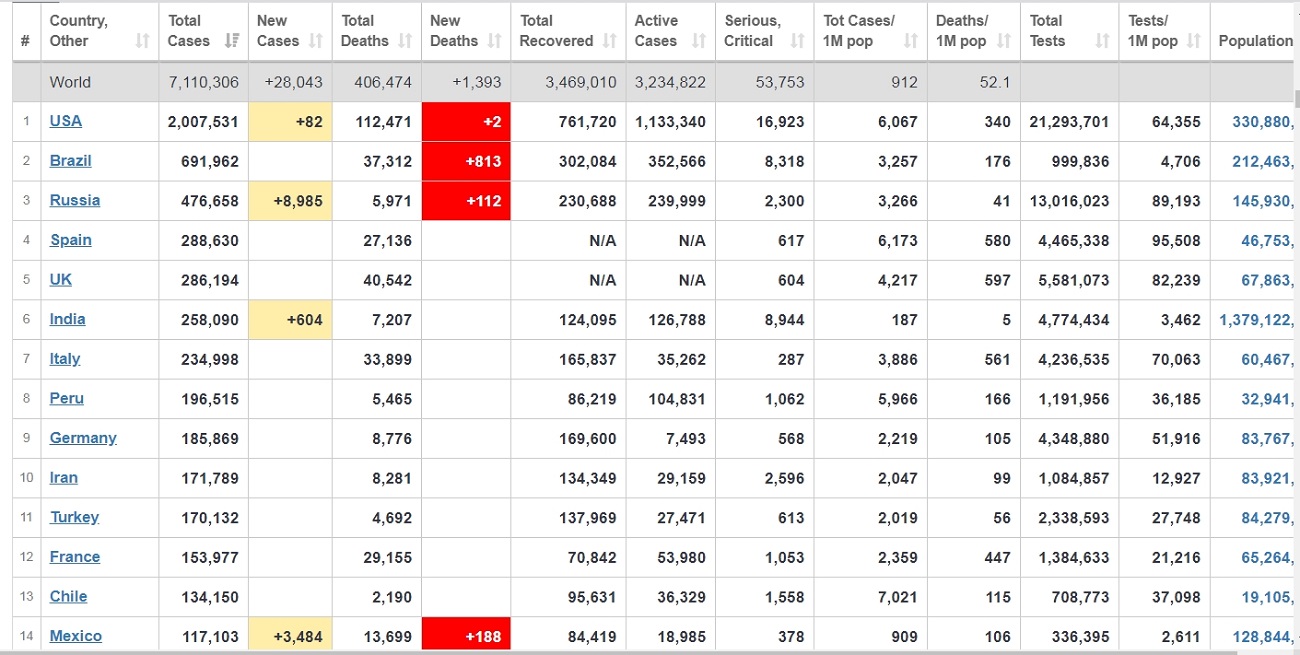Click sort icon next to Serious, Critical
This screenshot has width=1300, height=655.
coord(797,41)
